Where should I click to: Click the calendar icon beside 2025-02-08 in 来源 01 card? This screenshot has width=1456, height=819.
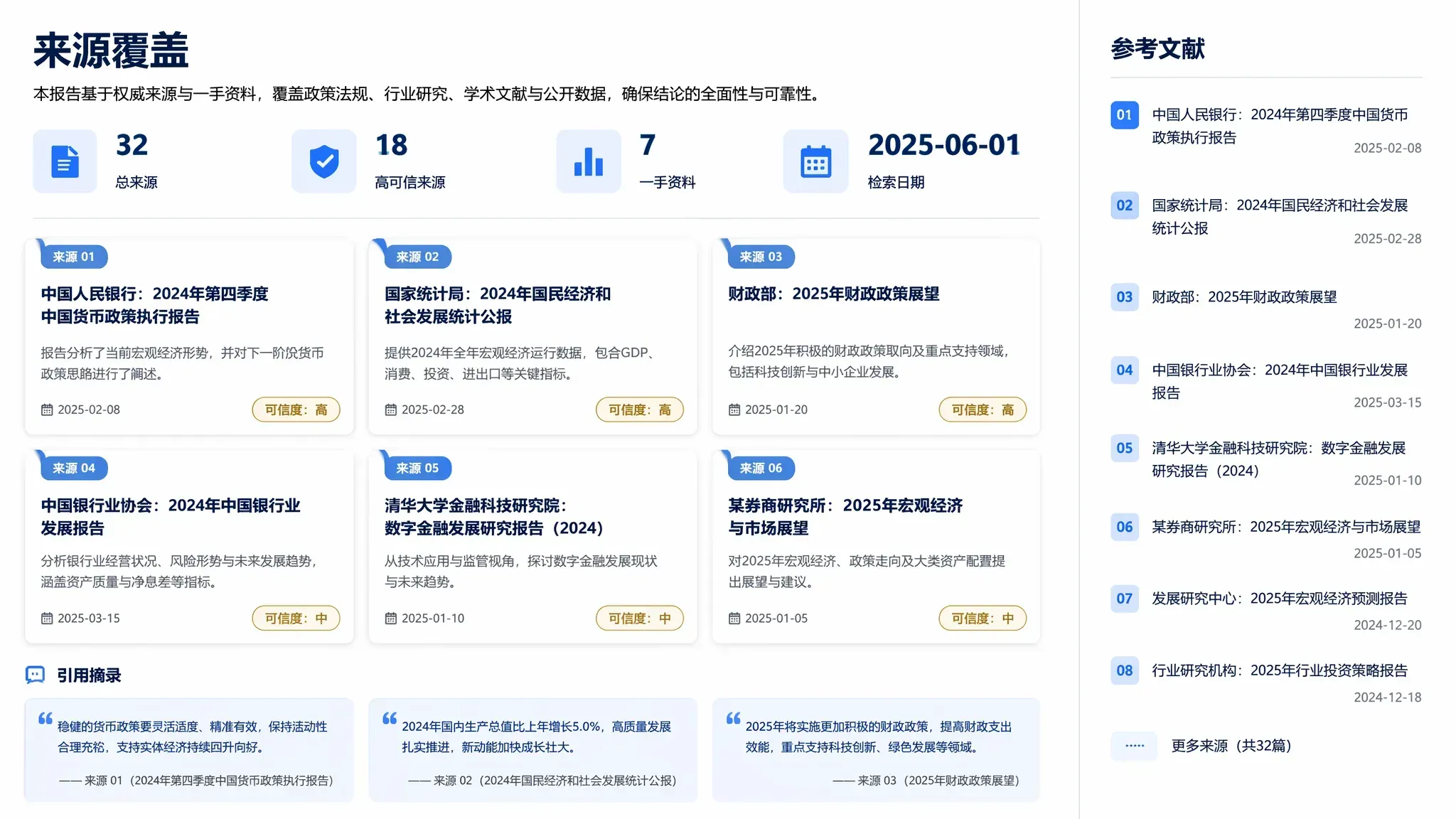[47, 409]
